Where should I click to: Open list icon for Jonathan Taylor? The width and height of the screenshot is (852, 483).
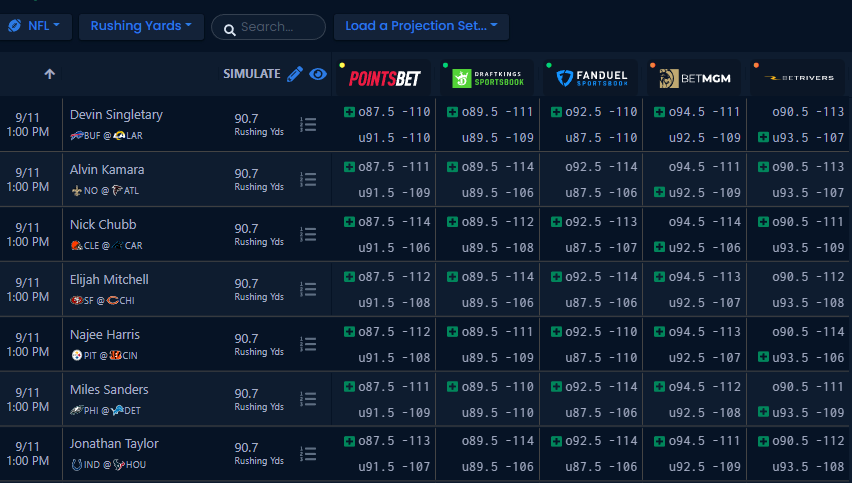coord(308,454)
